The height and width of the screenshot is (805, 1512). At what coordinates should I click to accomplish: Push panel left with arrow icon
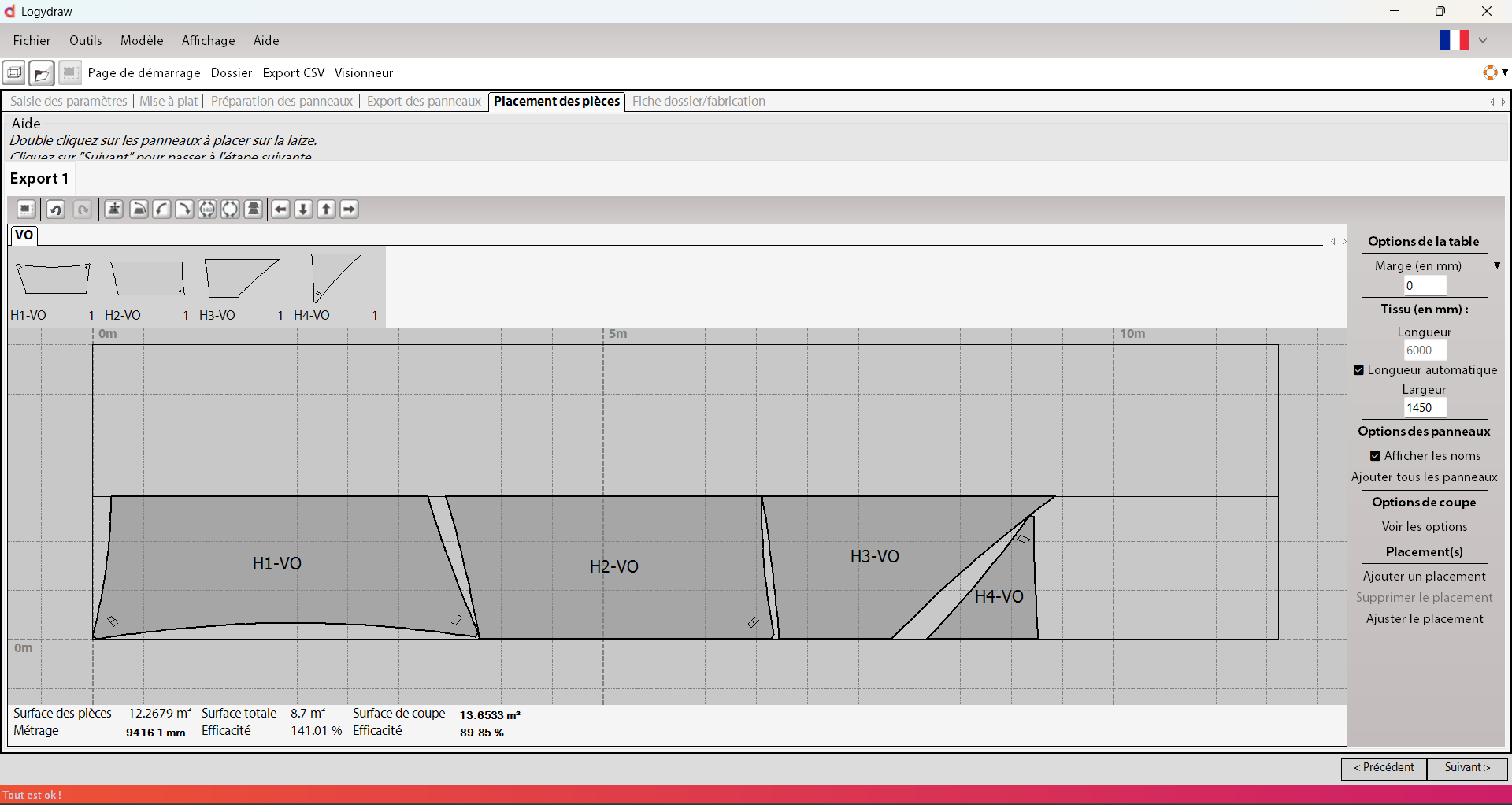coord(280,209)
